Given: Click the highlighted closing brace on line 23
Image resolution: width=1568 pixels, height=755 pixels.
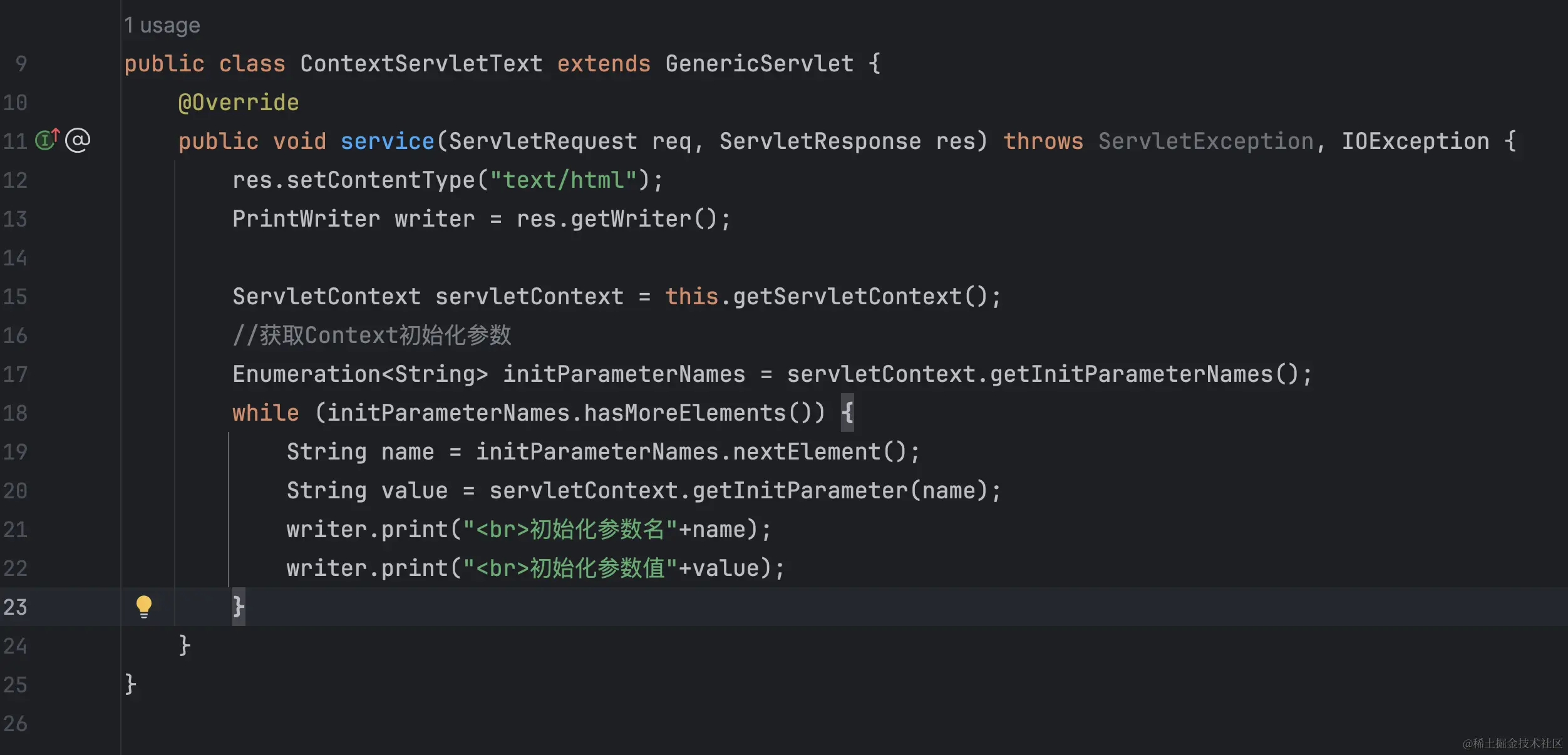Looking at the screenshot, I should point(239,607).
